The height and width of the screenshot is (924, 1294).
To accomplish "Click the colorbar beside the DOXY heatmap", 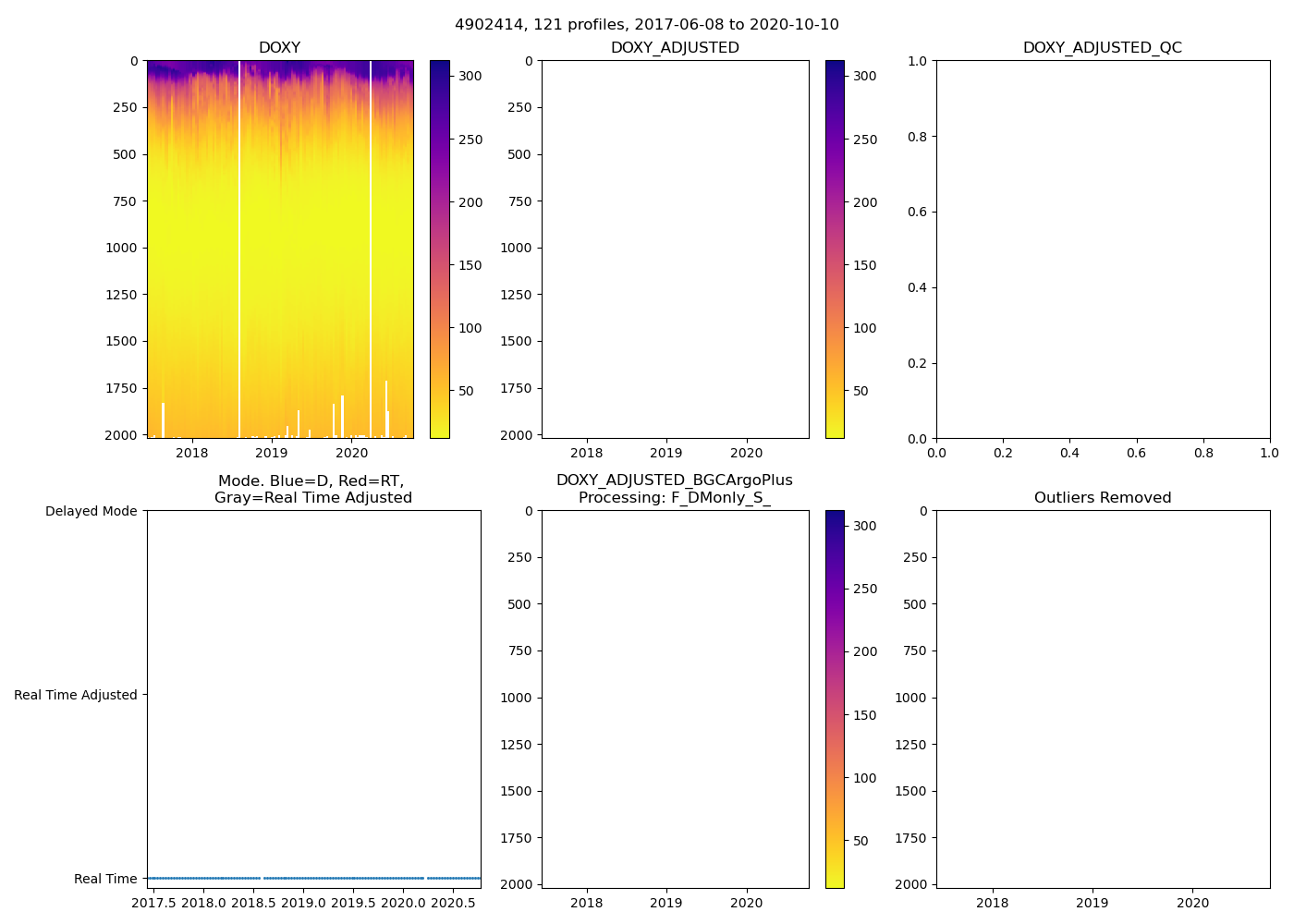I will [x=440, y=249].
